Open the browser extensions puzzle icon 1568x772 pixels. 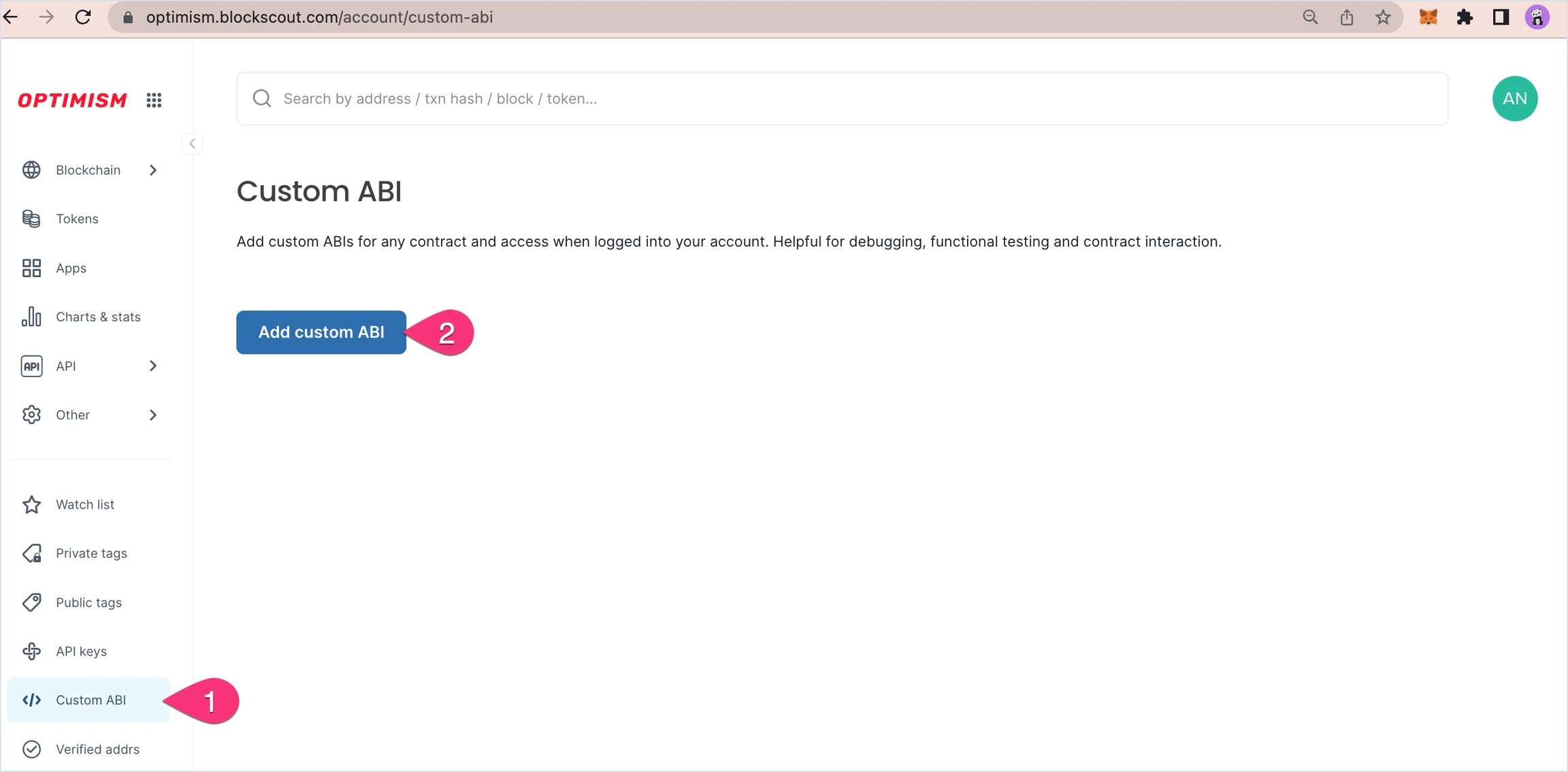click(1464, 17)
